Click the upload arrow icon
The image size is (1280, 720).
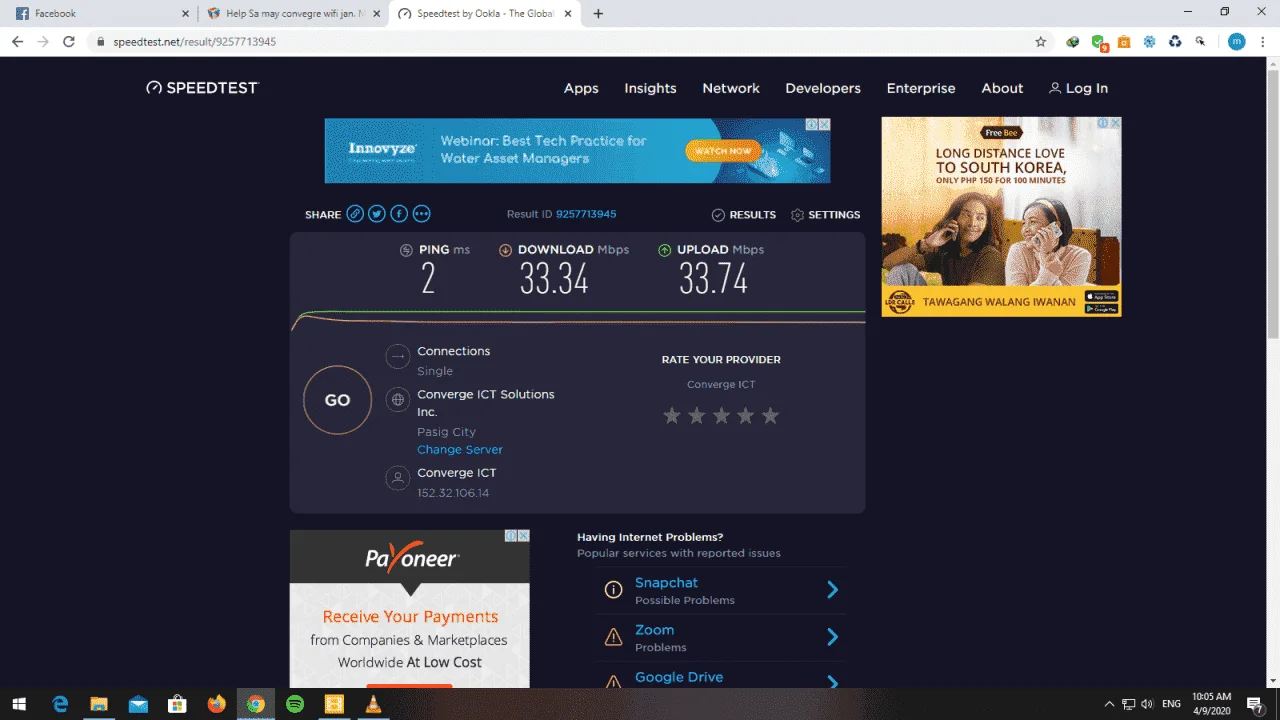tap(665, 250)
